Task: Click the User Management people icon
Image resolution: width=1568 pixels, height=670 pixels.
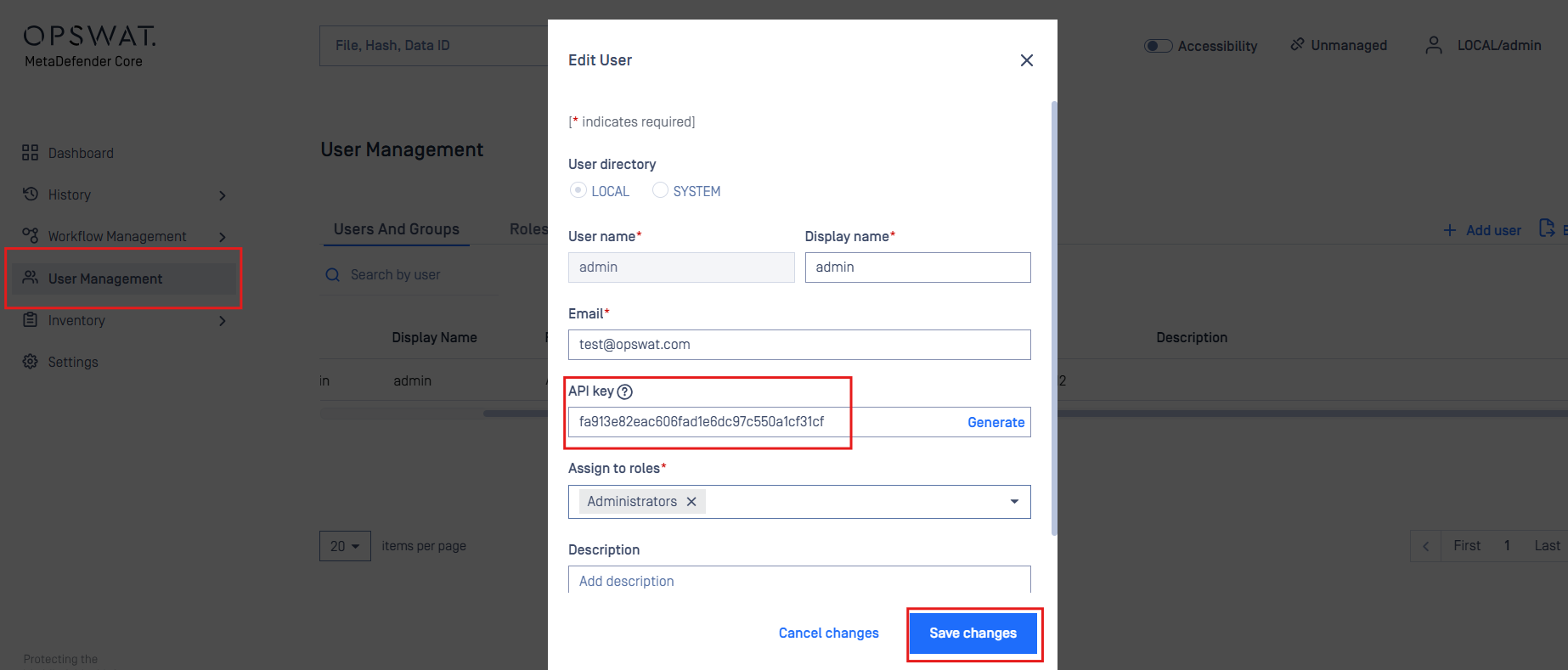Action: click(x=31, y=278)
